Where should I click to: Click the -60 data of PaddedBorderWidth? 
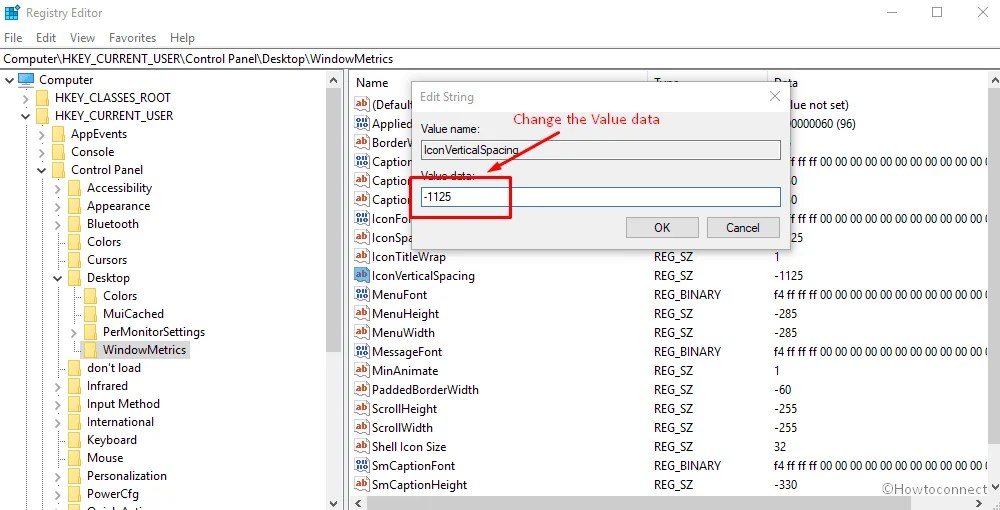782,390
